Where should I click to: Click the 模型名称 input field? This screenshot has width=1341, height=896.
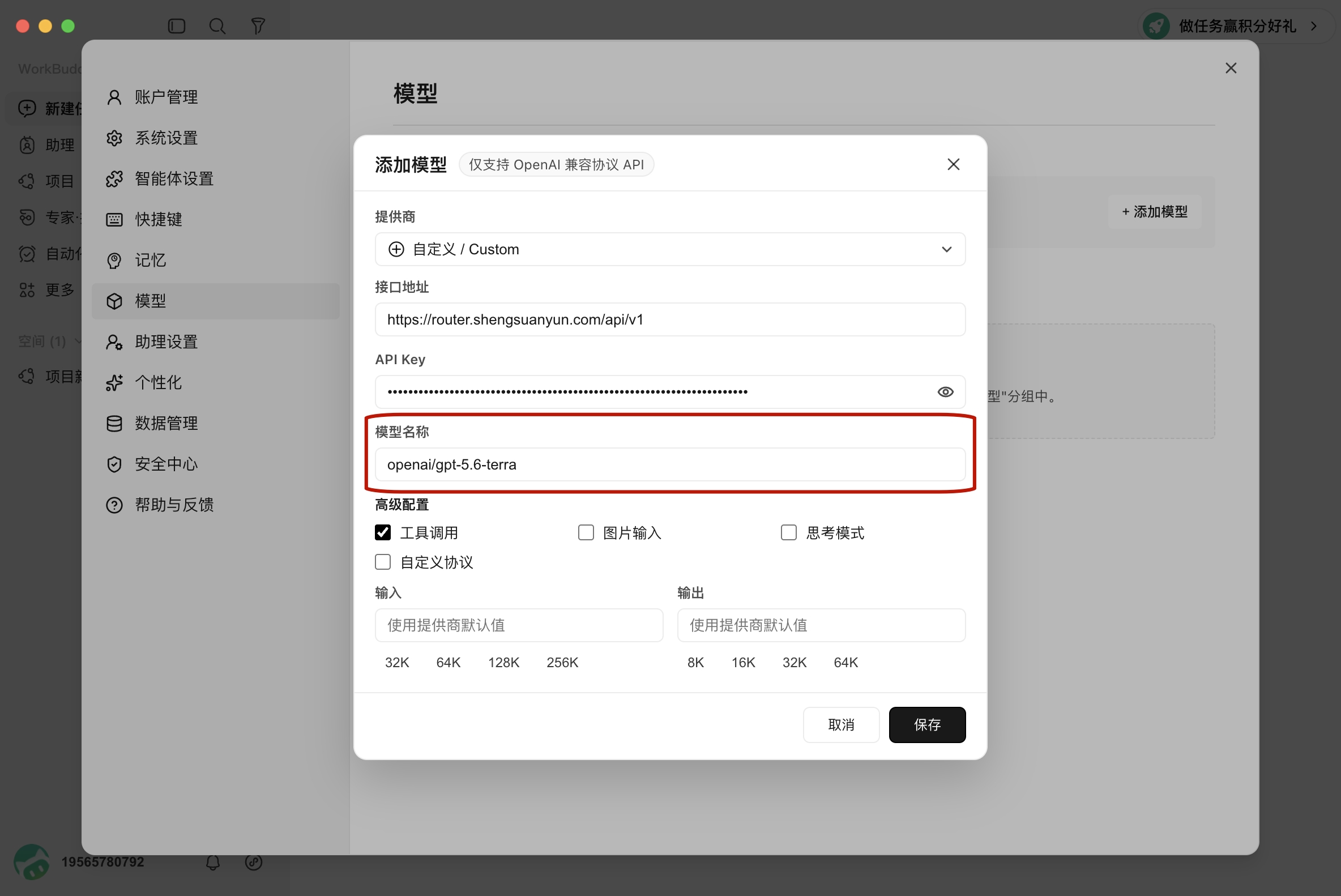670,464
